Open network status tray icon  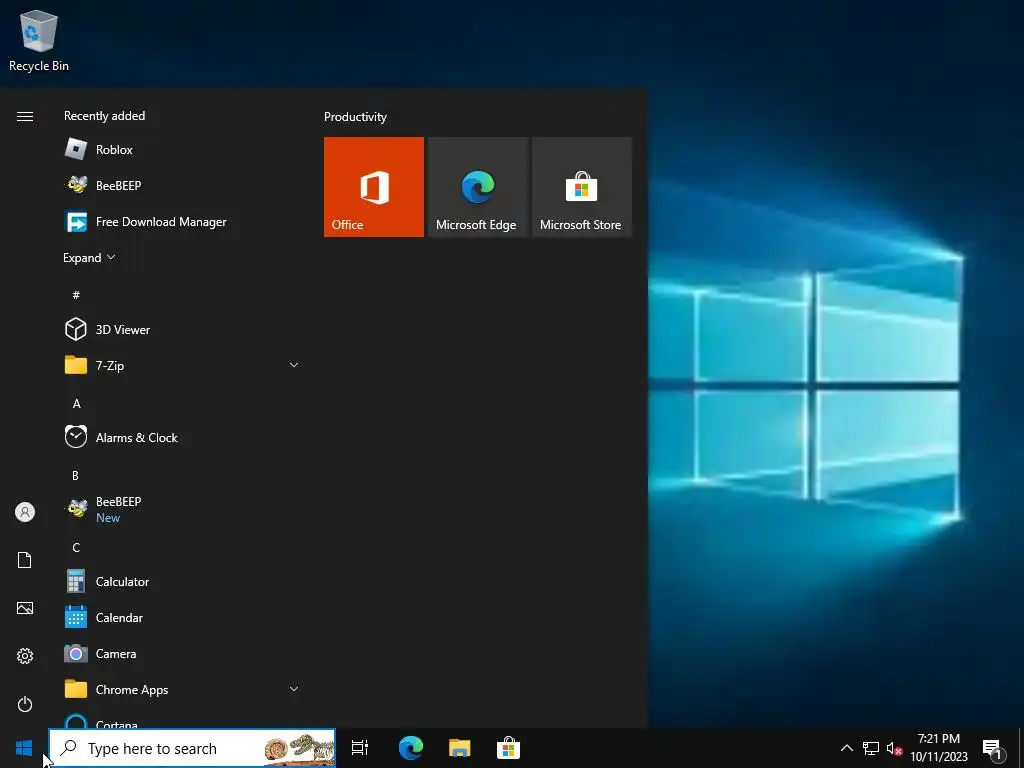click(x=871, y=748)
